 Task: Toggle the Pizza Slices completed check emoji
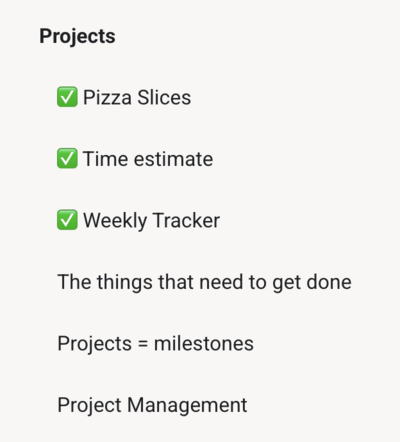point(67,97)
